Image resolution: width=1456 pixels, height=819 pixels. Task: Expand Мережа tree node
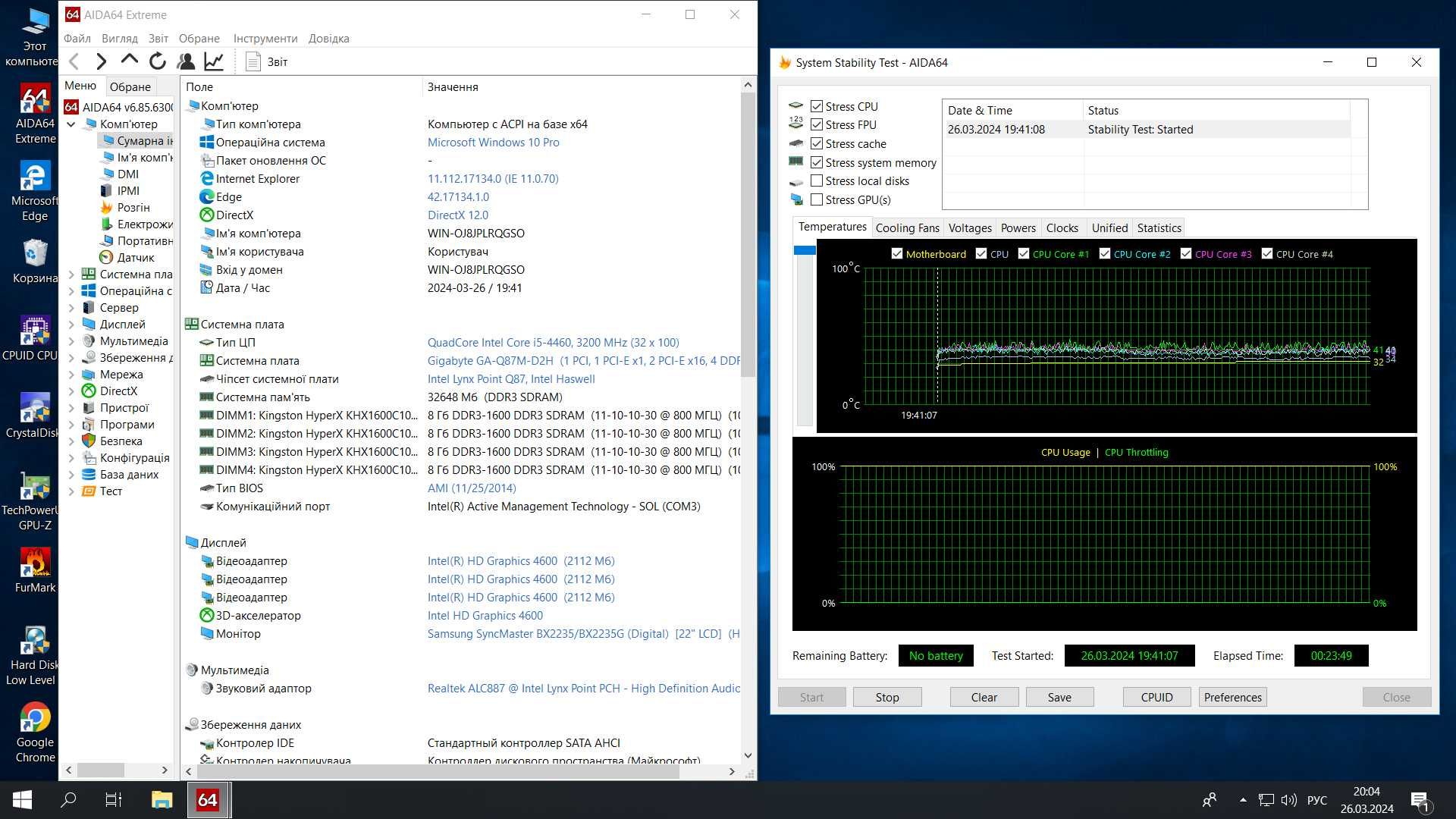pyautogui.click(x=71, y=374)
